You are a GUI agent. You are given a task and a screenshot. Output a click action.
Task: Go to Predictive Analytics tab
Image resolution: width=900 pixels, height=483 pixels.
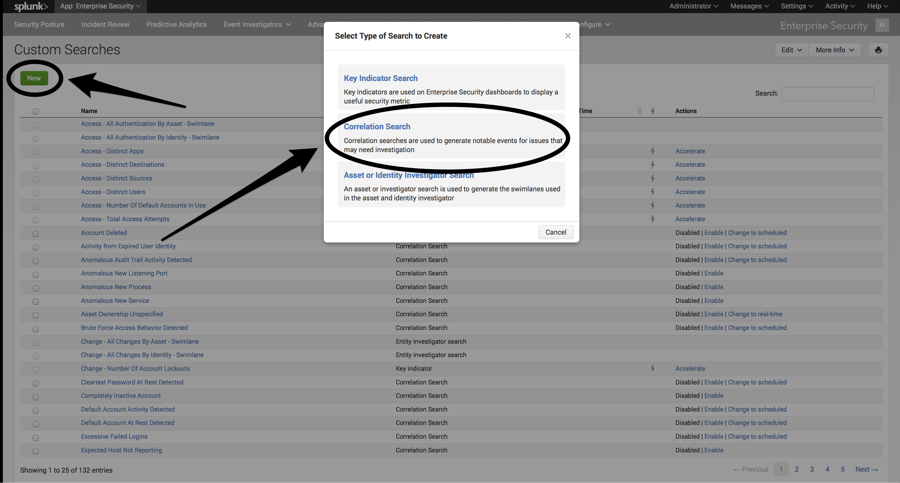pos(176,25)
